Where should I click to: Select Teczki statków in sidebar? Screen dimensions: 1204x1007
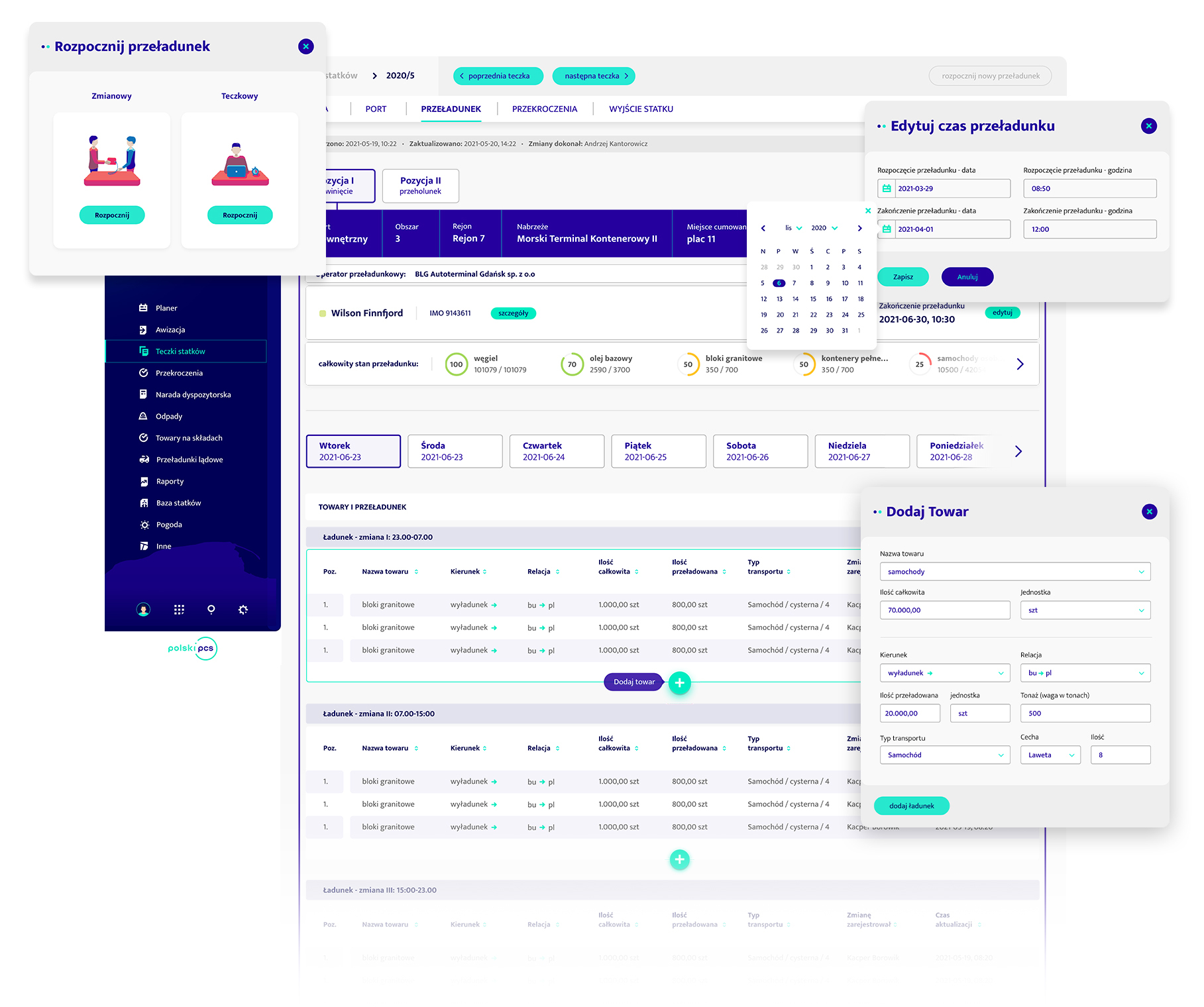coord(186,351)
